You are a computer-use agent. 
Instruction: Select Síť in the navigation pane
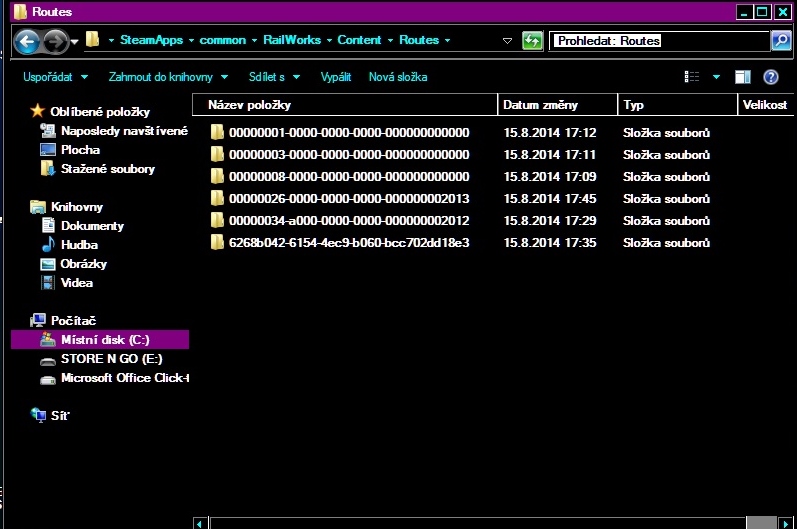point(60,416)
